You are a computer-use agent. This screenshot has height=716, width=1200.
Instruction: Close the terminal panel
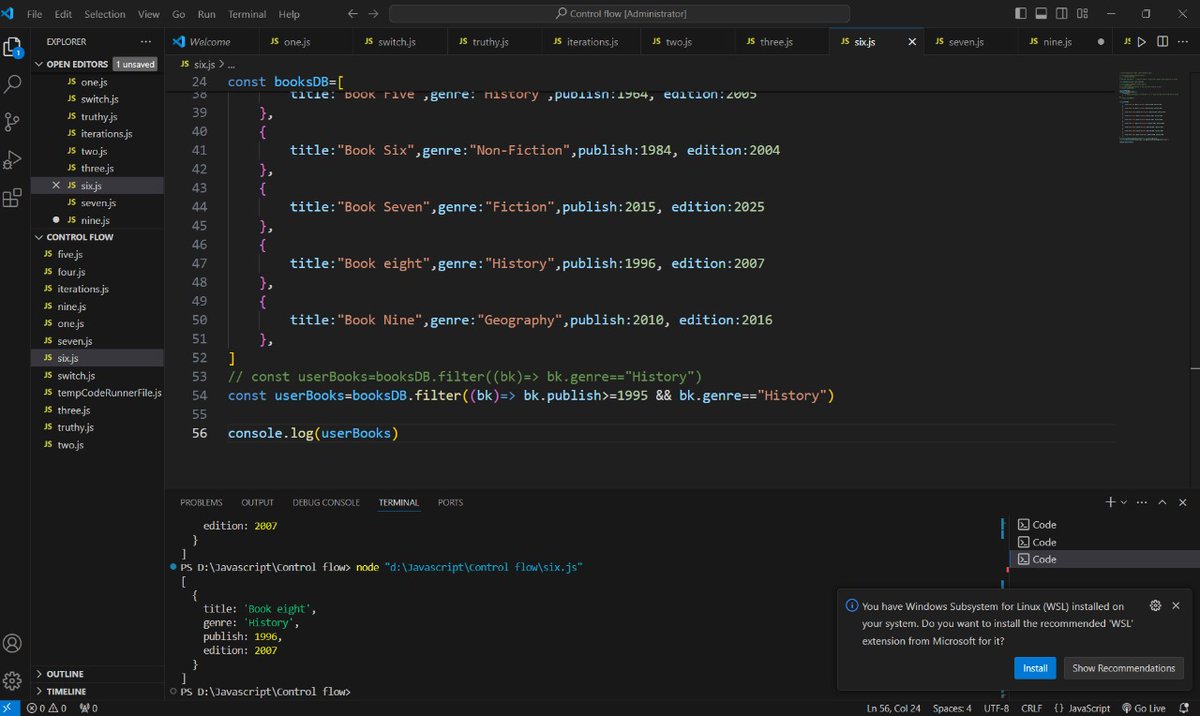click(1184, 502)
